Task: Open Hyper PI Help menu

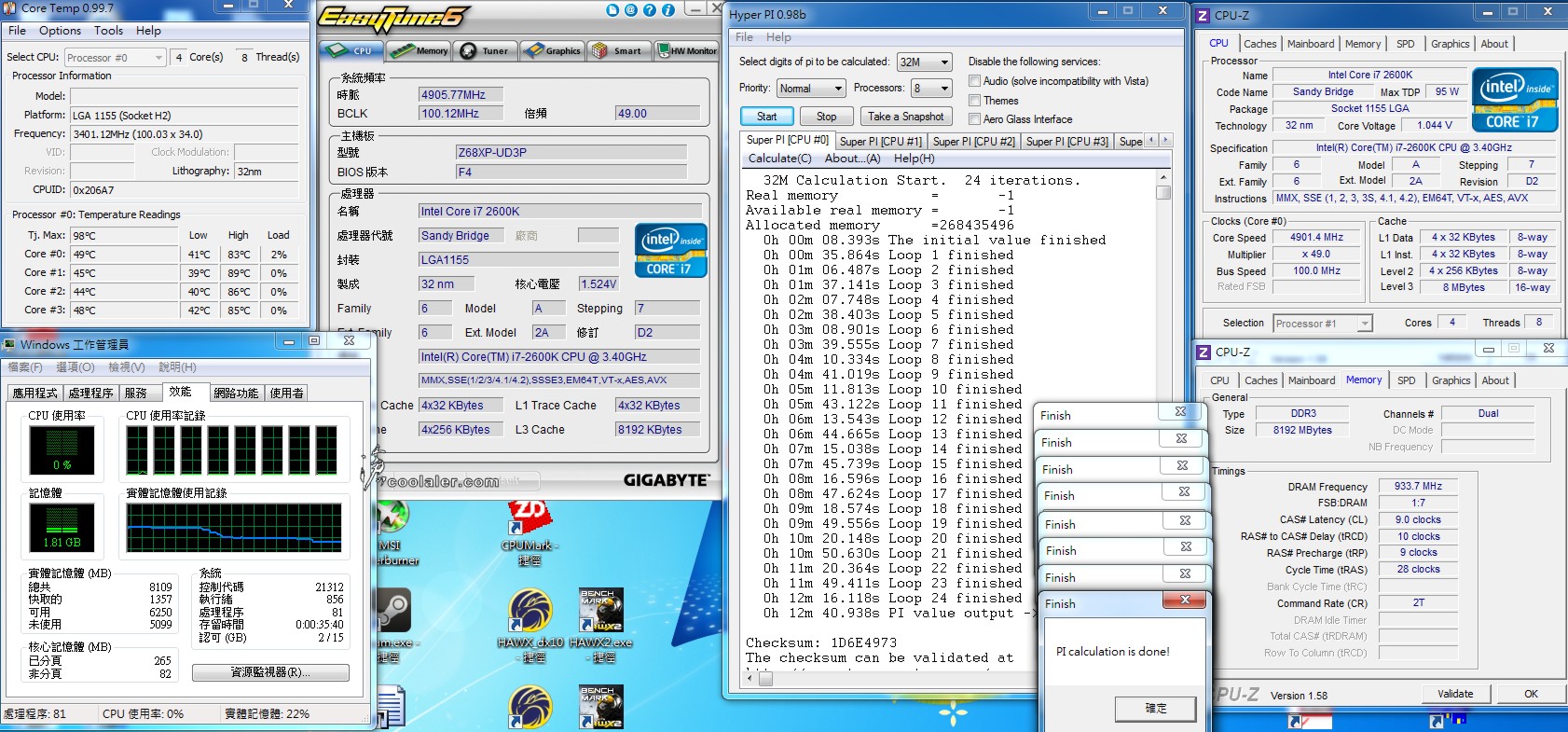Action: (778, 37)
